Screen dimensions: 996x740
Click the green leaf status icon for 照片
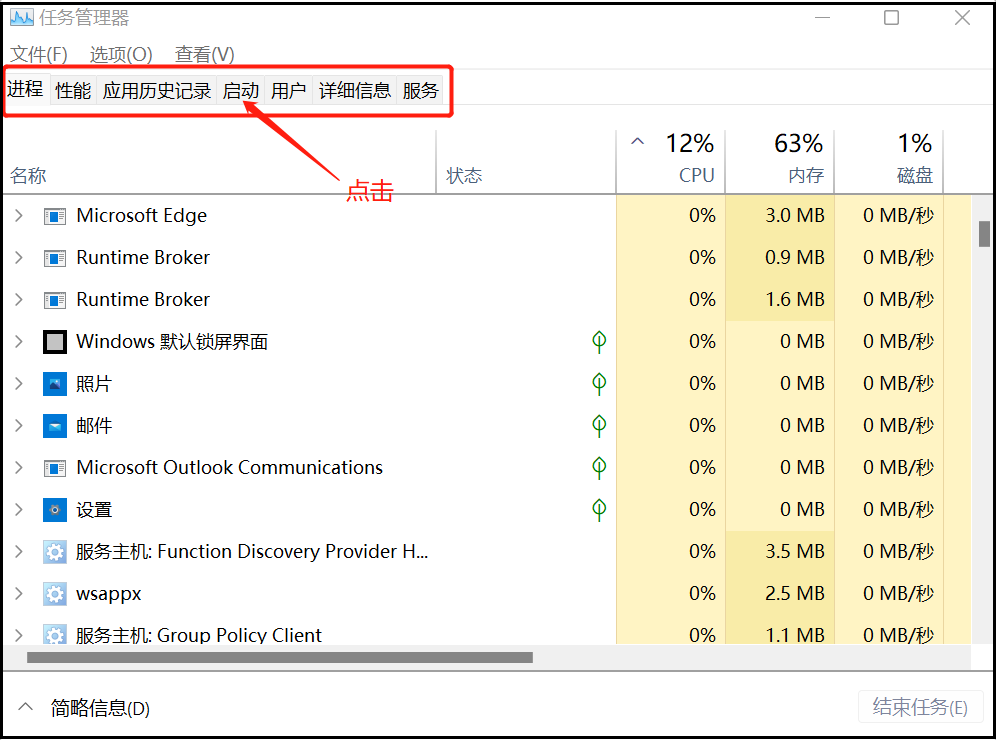[x=599, y=384]
